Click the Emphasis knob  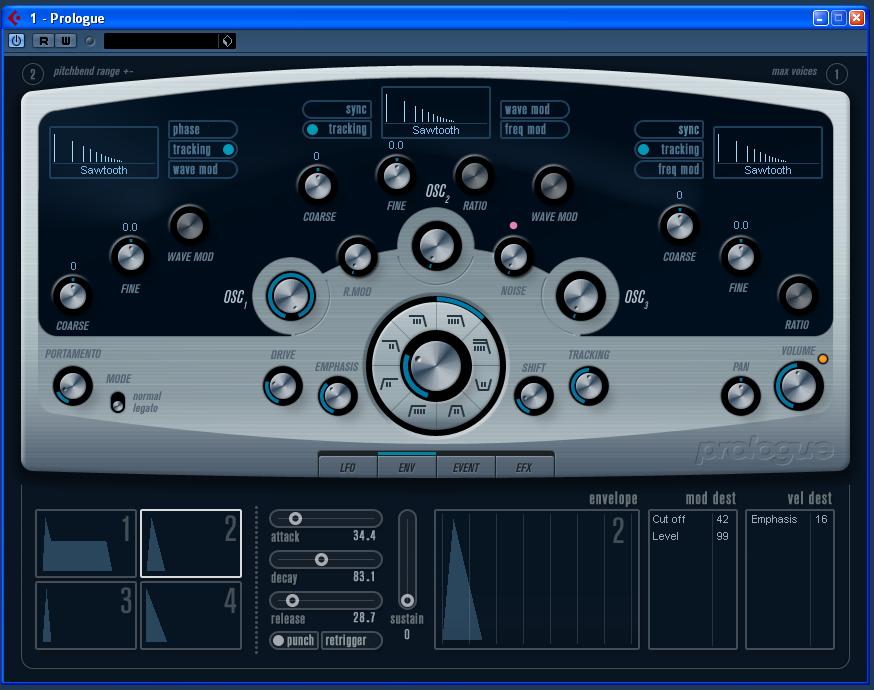(337, 396)
